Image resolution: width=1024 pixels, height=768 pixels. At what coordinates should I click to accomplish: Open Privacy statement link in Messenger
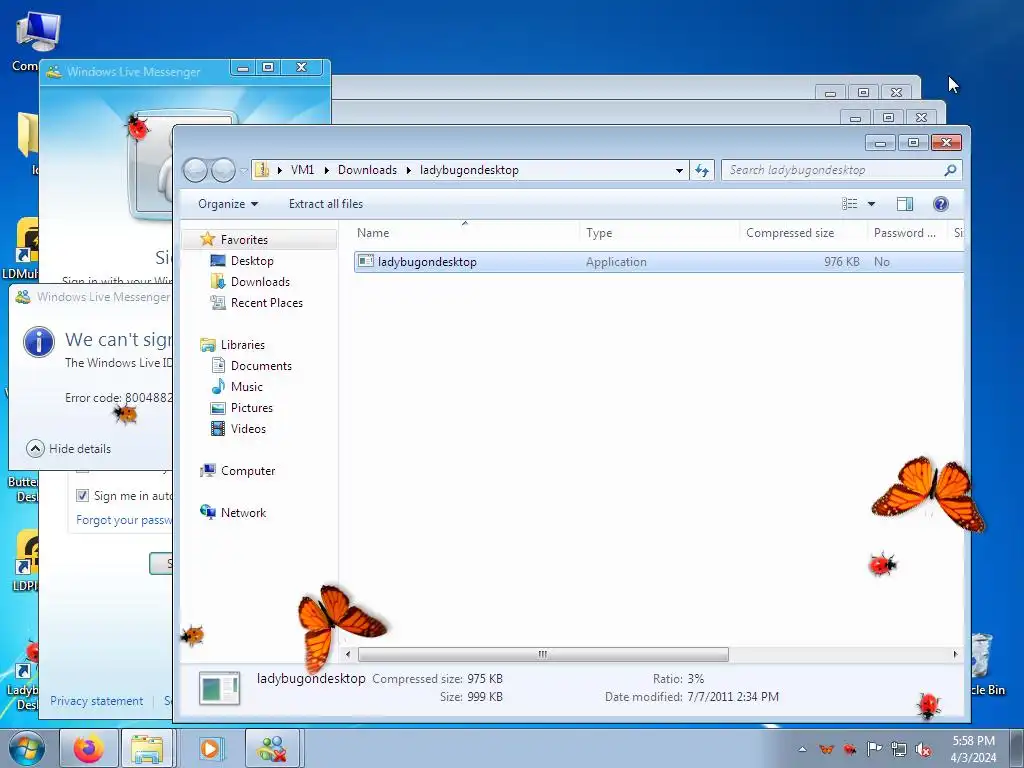tap(97, 701)
